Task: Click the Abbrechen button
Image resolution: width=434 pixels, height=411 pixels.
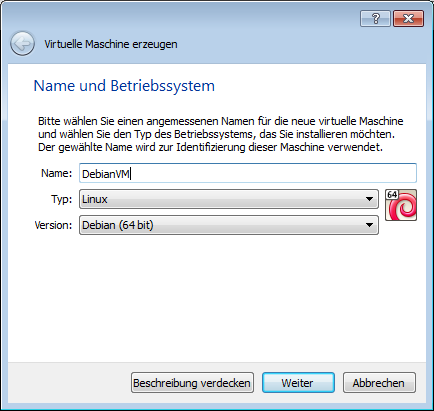Action: click(x=379, y=383)
